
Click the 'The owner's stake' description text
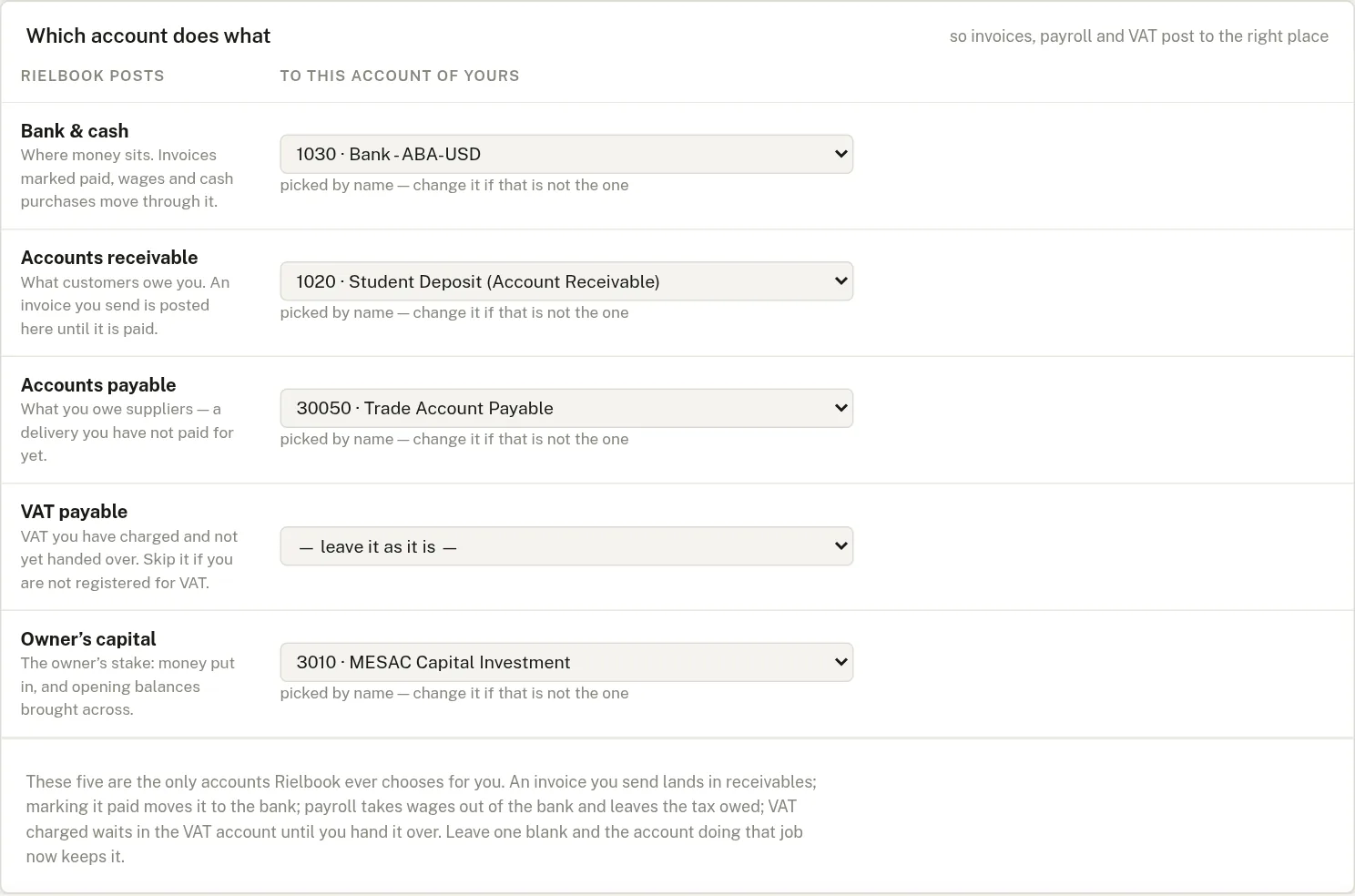click(x=127, y=687)
